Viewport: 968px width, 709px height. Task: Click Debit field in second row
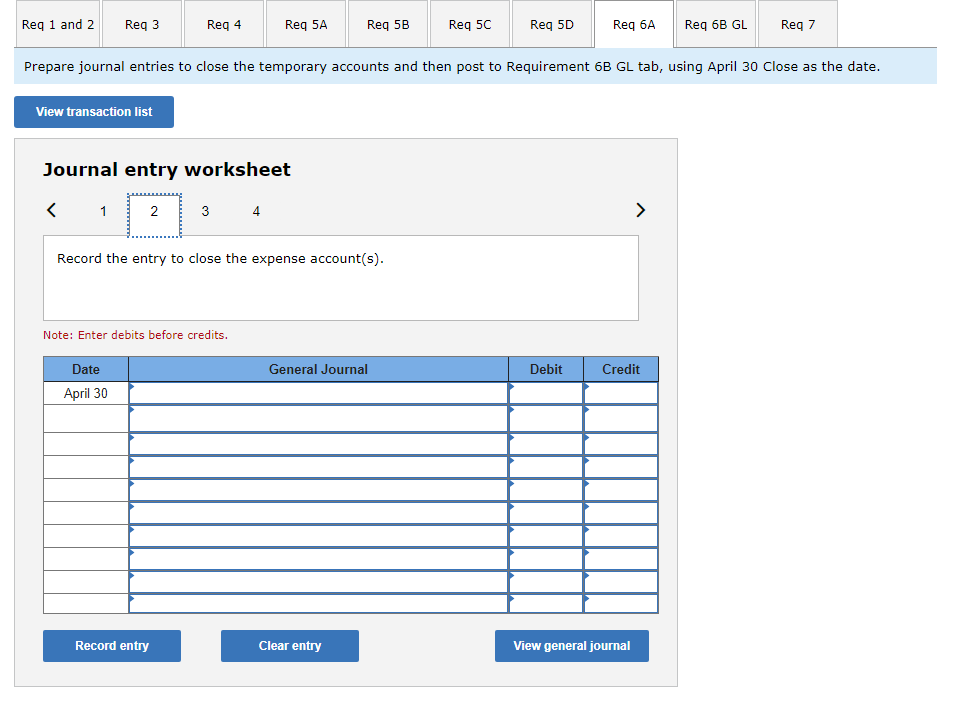(x=546, y=418)
